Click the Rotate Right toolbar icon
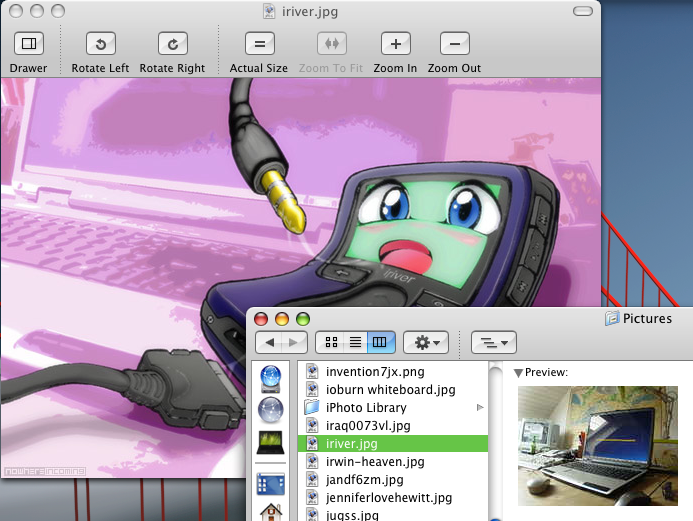 tap(172, 43)
